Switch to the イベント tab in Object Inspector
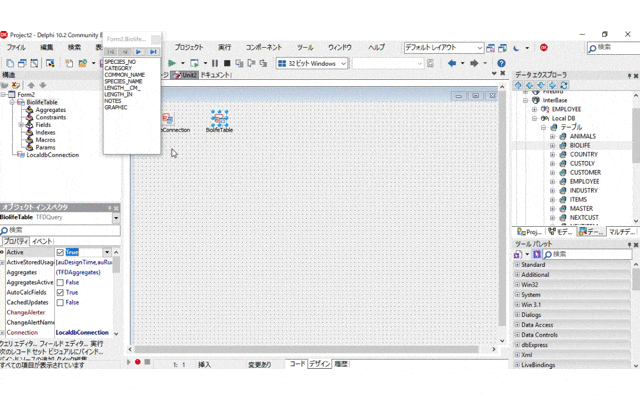640x400 pixels. coord(42,241)
